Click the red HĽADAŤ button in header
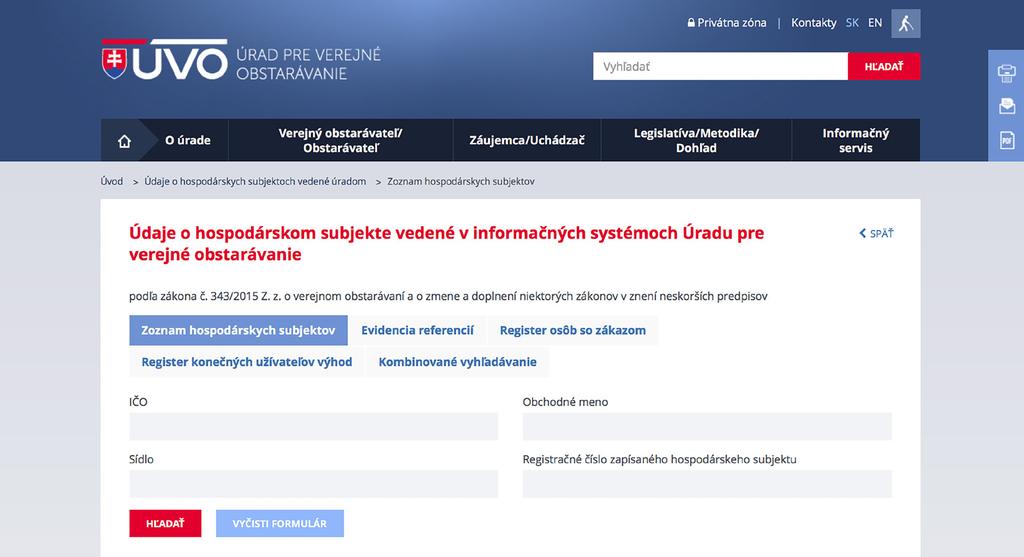Viewport: 1024px width, 557px height. tap(884, 67)
